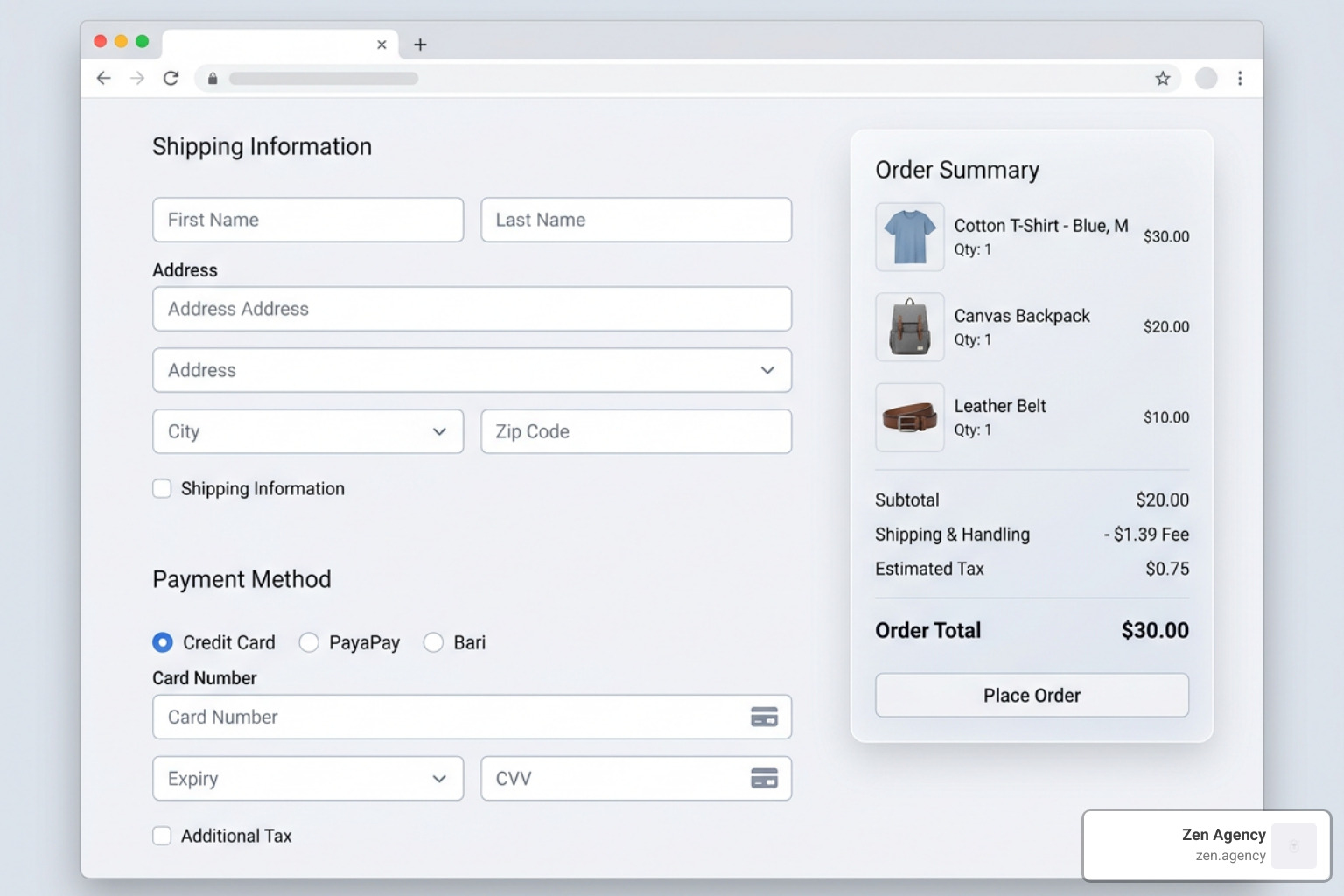
Task: Select the active browser tab
Action: pyautogui.click(x=280, y=45)
